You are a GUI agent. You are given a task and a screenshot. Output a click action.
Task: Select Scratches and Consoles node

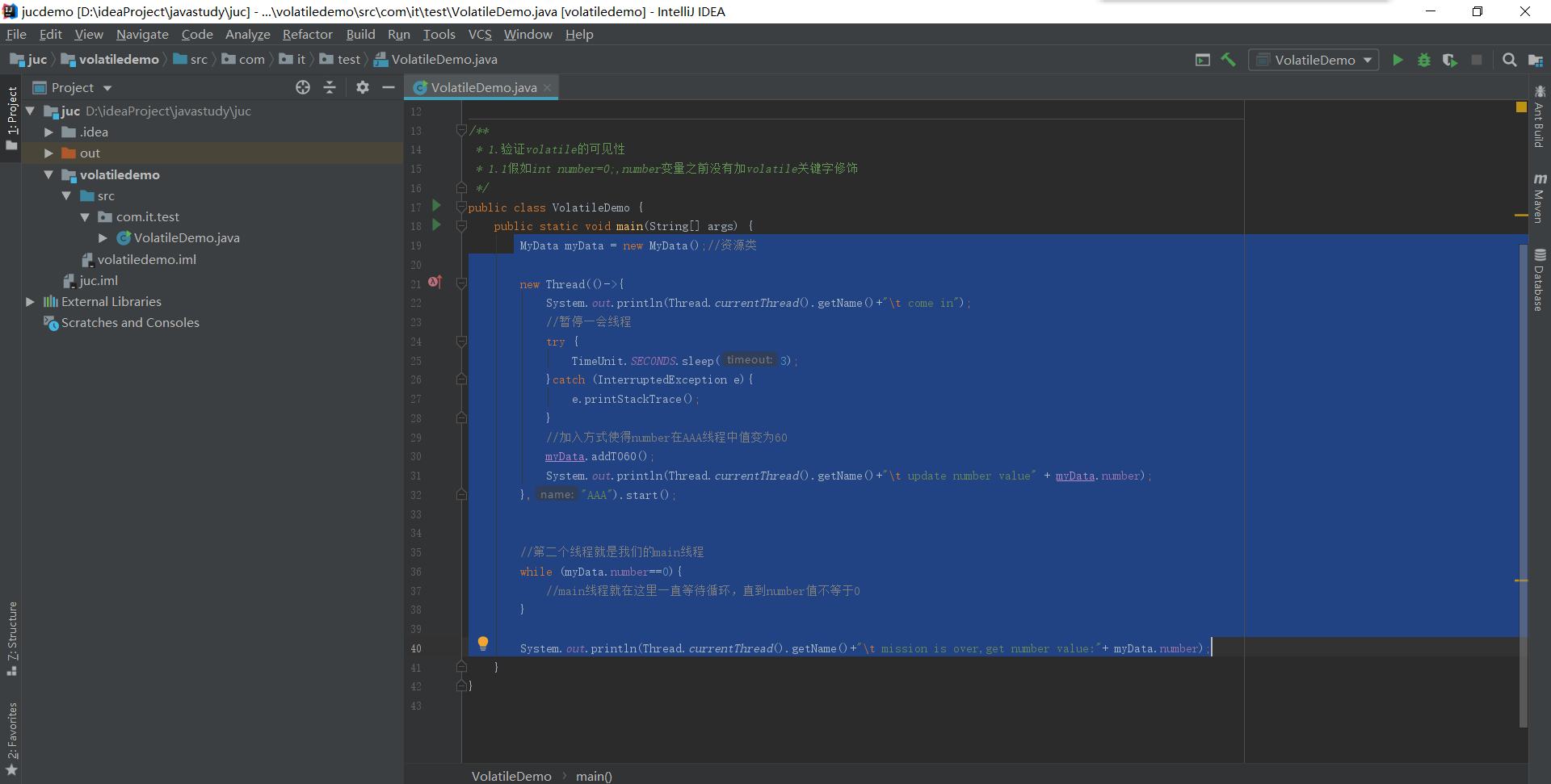click(129, 322)
